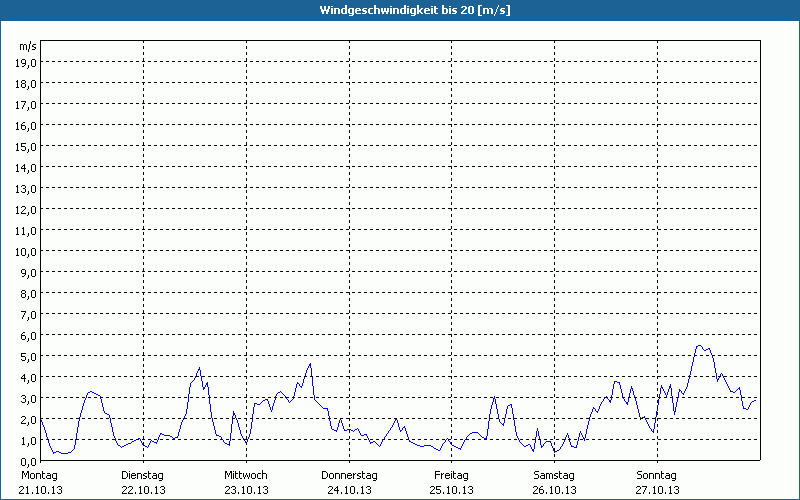Click the '8,0' y-axis label
The height and width of the screenshot is (500, 800).
point(28,294)
